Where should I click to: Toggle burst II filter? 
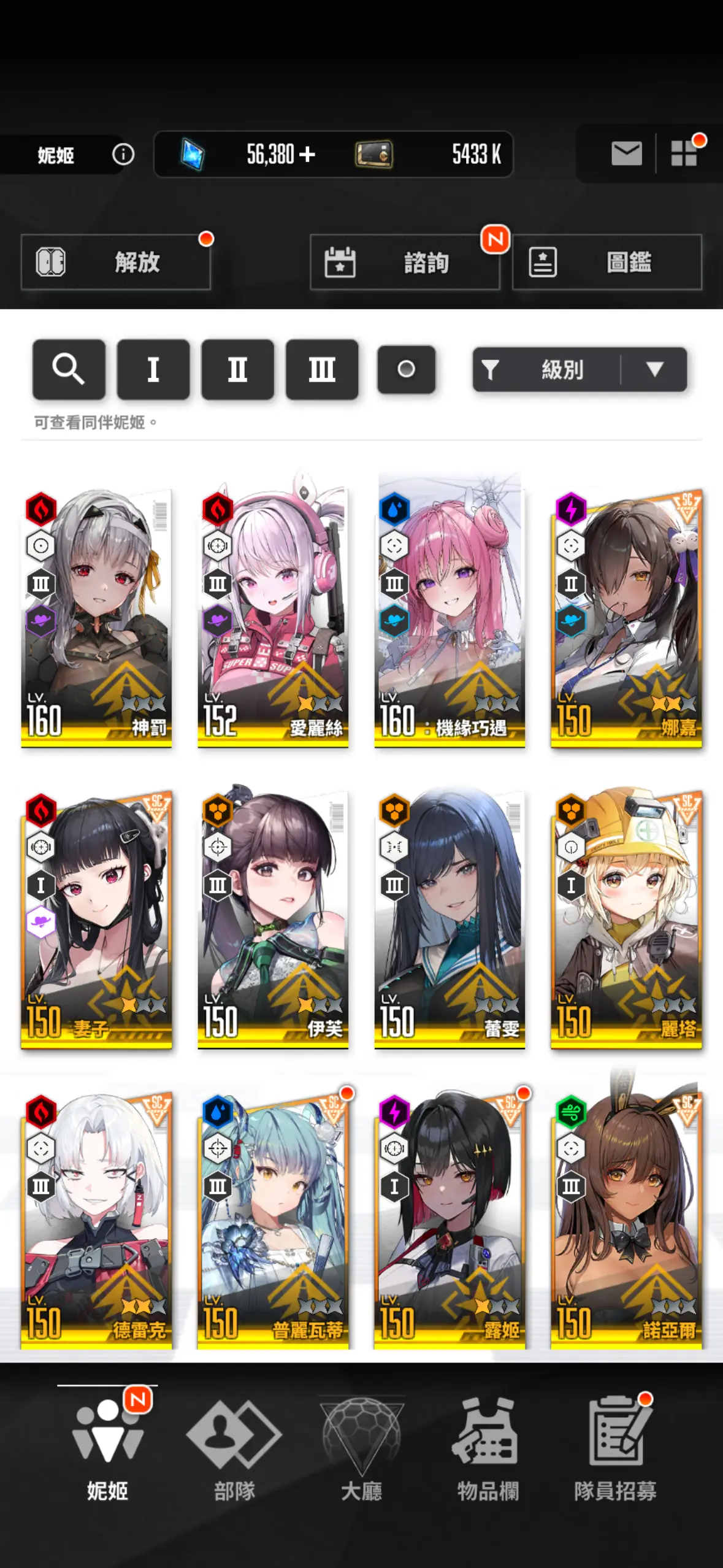[x=237, y=369]
